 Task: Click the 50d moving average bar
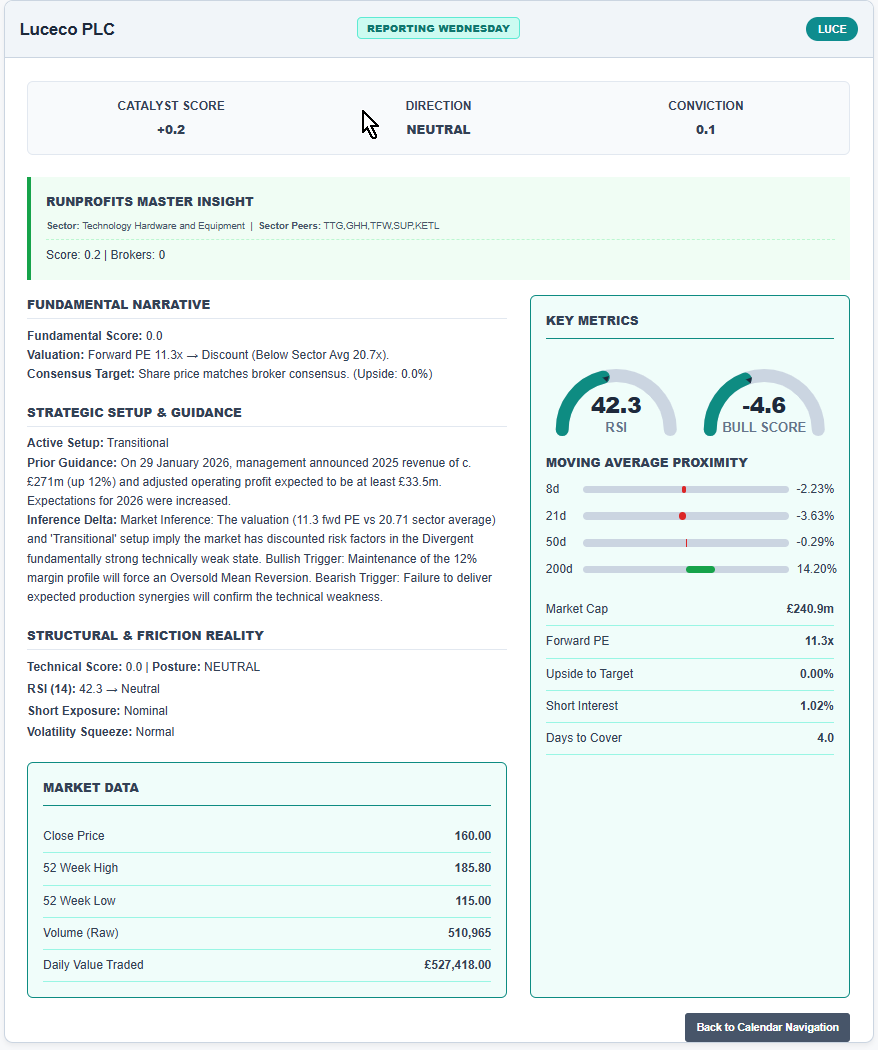click(686, 542)
